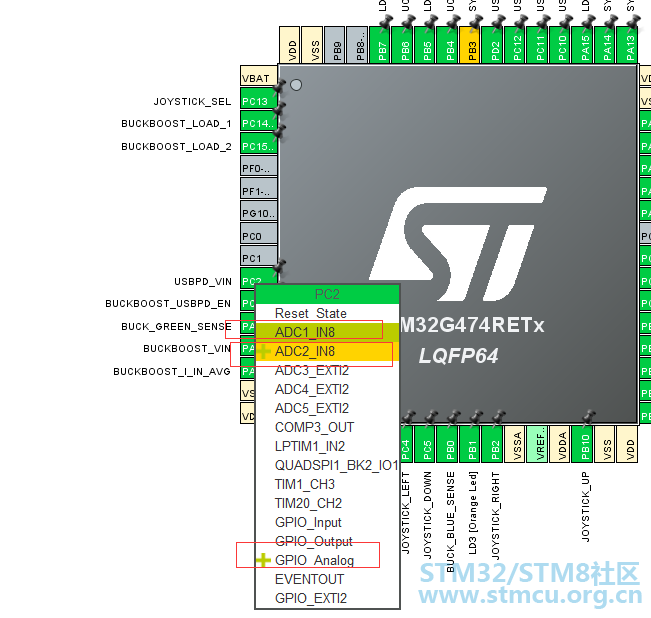Select EVENTOUT in pin menu
651x618 pixels.
[x=327, y=579]
